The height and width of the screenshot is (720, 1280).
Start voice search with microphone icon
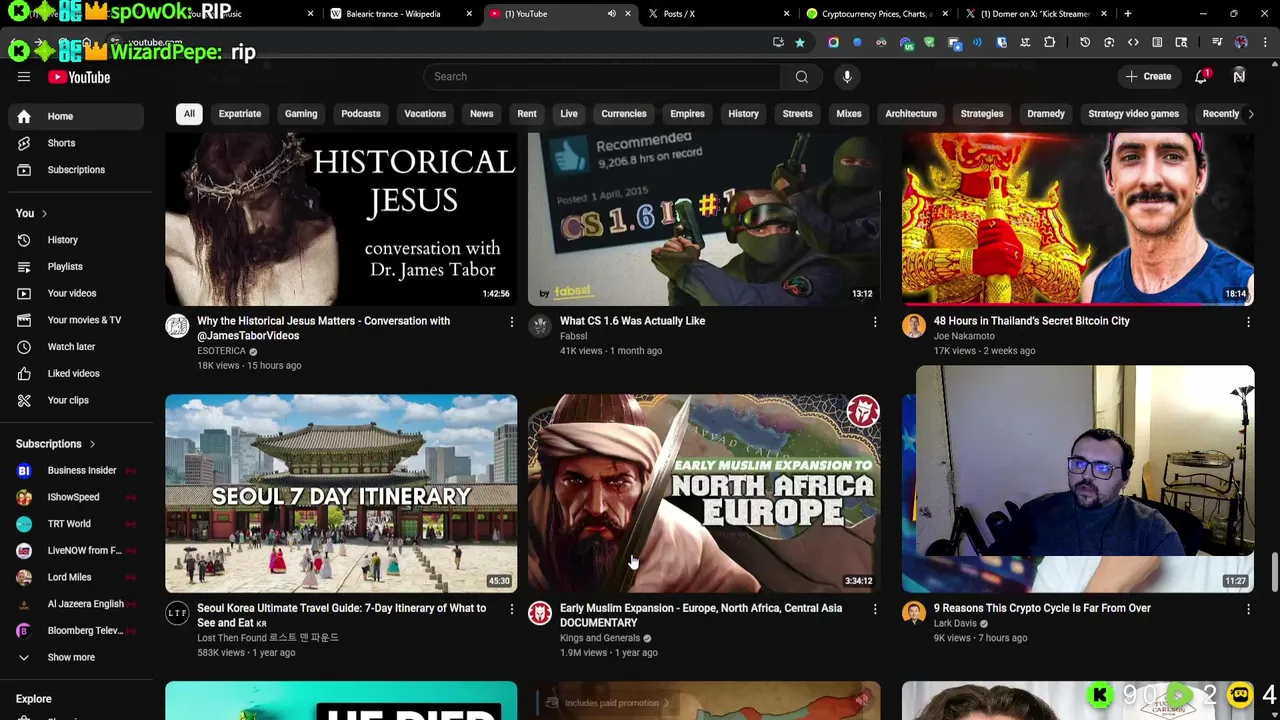tap(847, 76)
